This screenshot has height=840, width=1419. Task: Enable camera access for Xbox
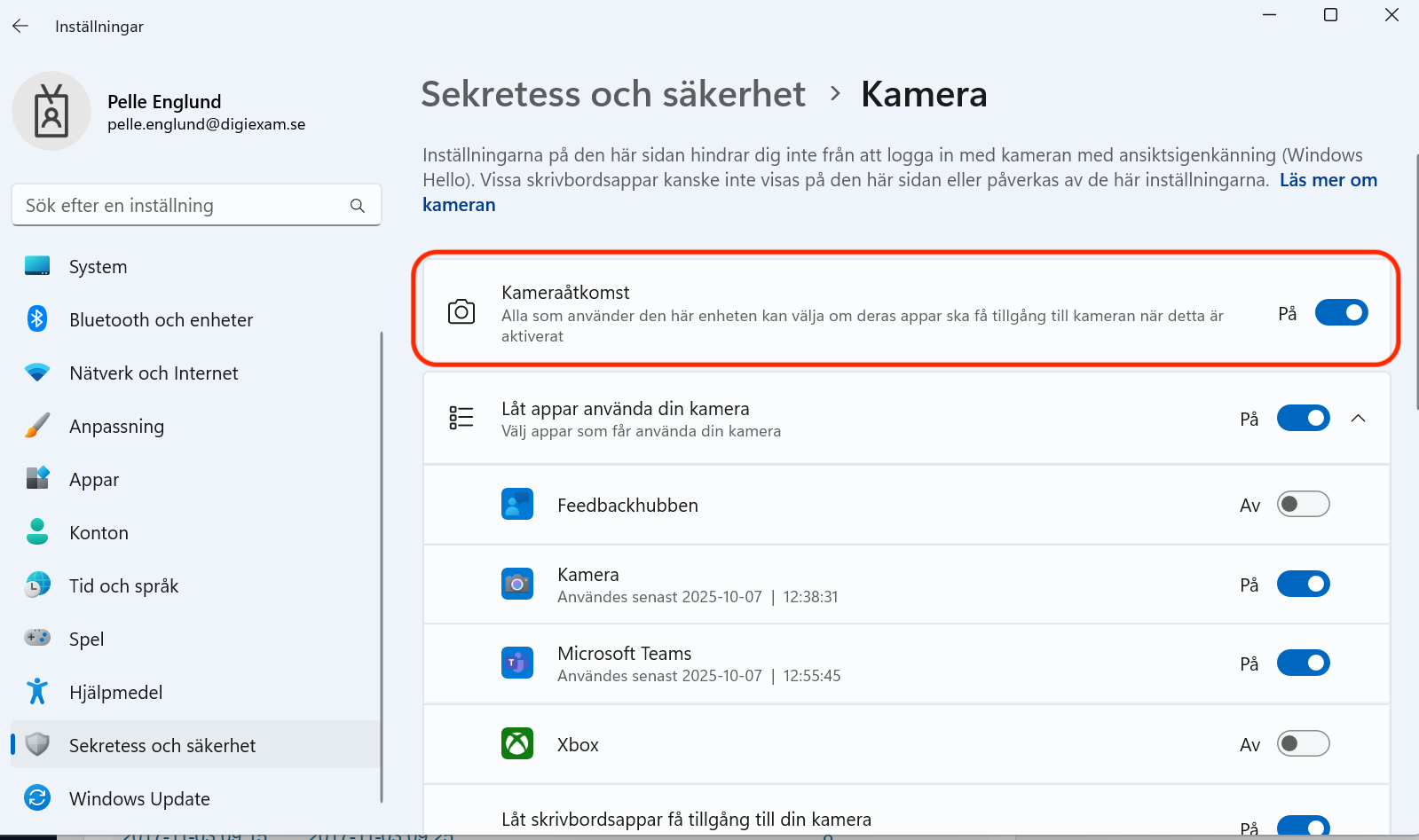1304,743
